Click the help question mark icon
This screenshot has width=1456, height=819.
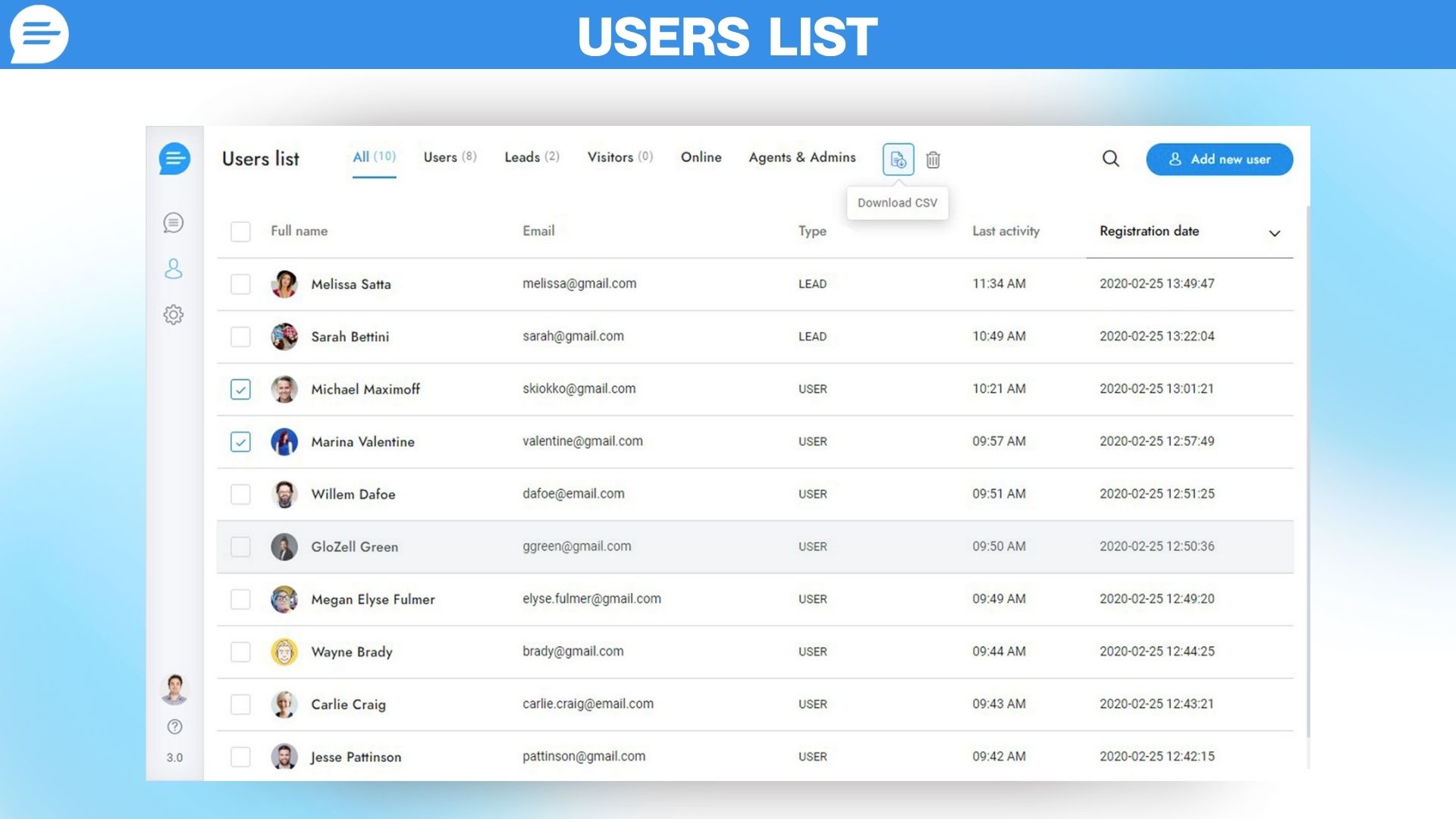click(x=174, y=726)
